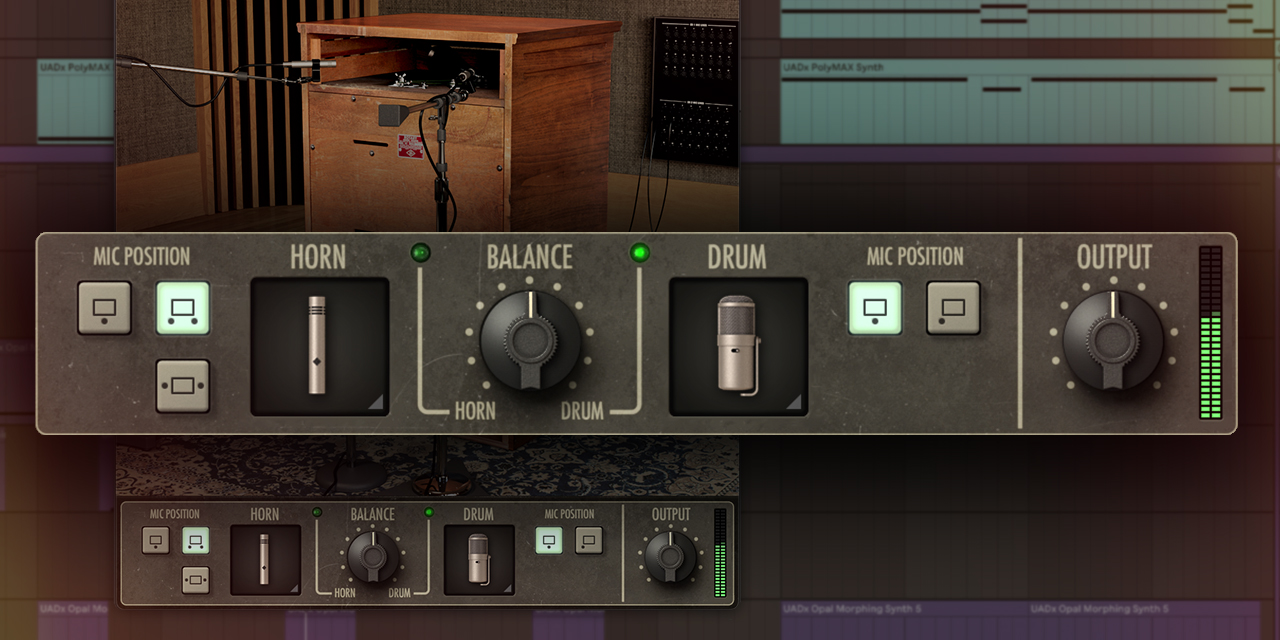The image size is (1280, 640).
Task: Click the output meter in small plugin panel
Action: [x=720, y=553]
